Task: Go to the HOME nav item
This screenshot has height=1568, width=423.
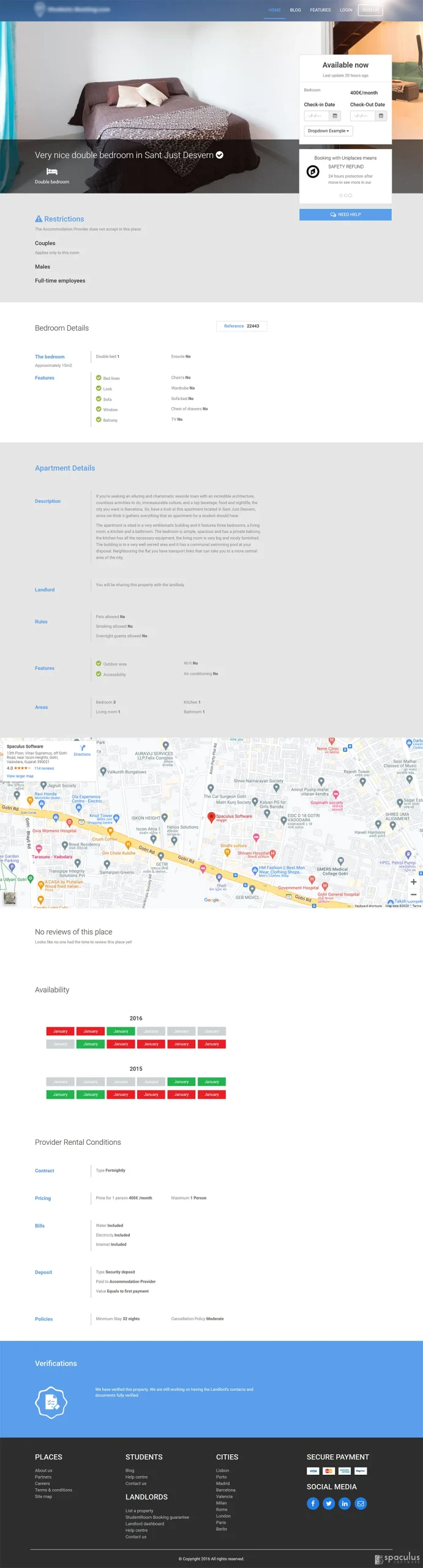Action: point(274,10)
